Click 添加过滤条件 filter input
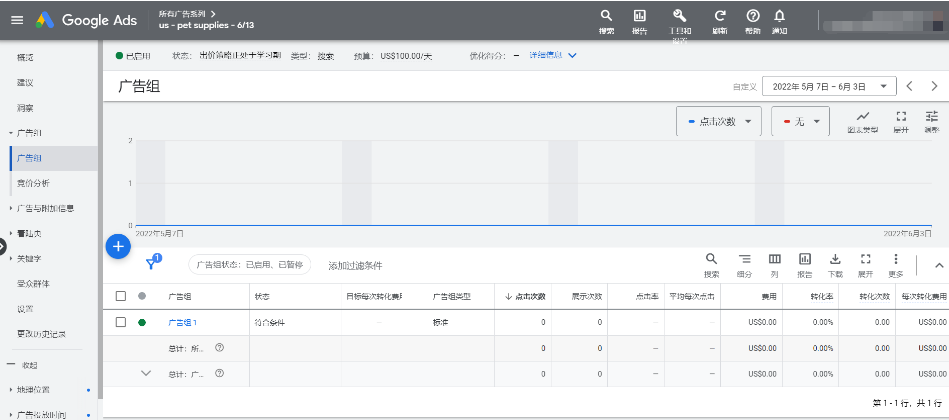Viewport: 949px width, 420px height. [355, 265]
